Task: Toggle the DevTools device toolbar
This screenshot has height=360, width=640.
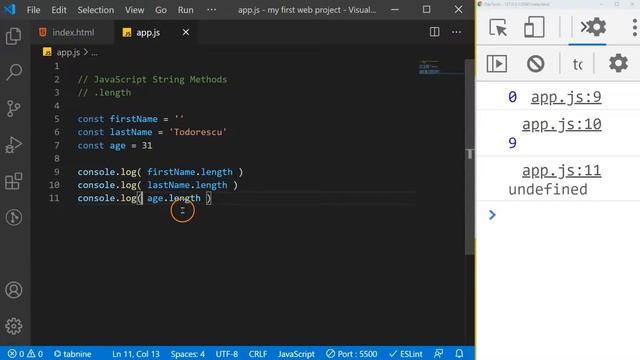Action: (x=534, y=27)
